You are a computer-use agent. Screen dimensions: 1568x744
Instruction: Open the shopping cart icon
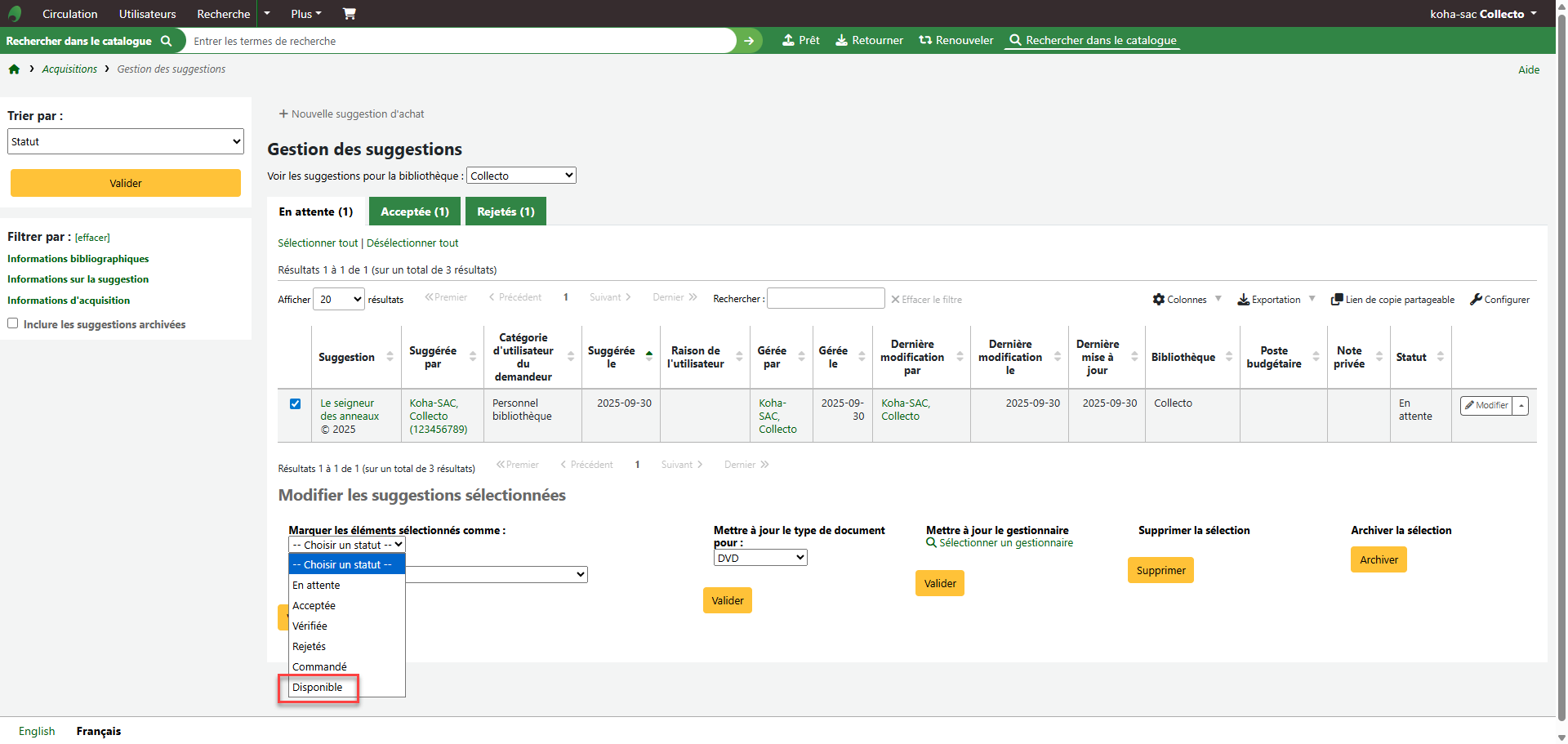[x=350, y=14]
